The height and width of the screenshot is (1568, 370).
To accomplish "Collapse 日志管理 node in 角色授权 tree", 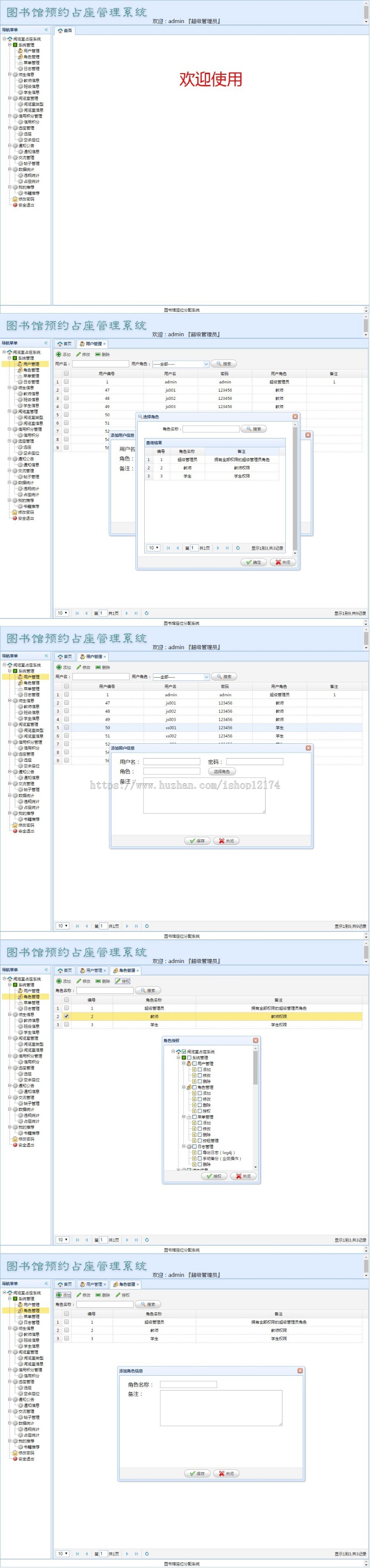I will point(184,1147).
